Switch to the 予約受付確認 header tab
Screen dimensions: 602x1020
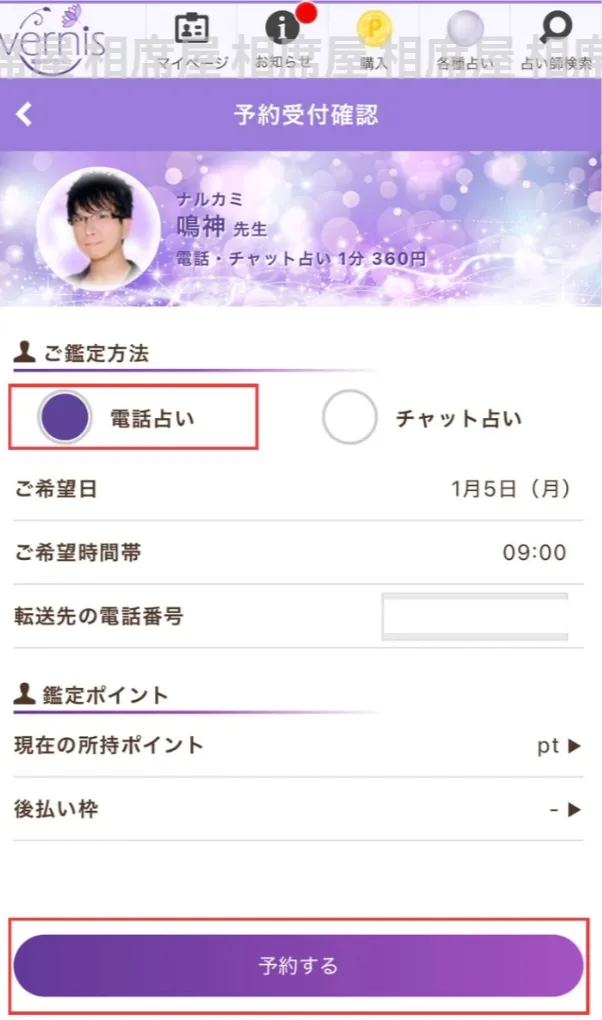[300, 114]
